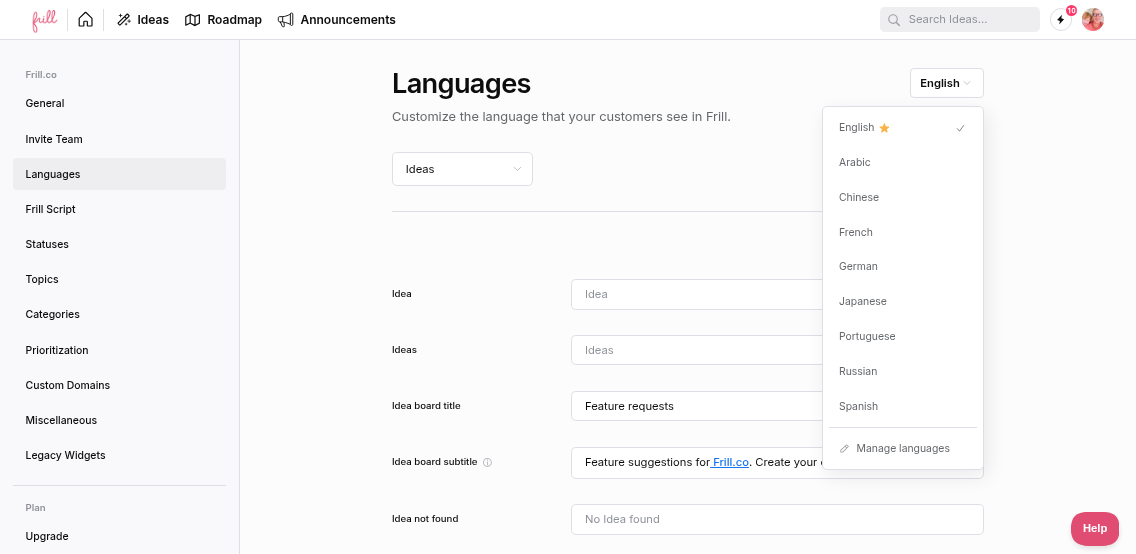Image resolution: width=1136 pixels, height=554 pixels.
Task: Open the Announcements nav item
Action: pos(336,20)
